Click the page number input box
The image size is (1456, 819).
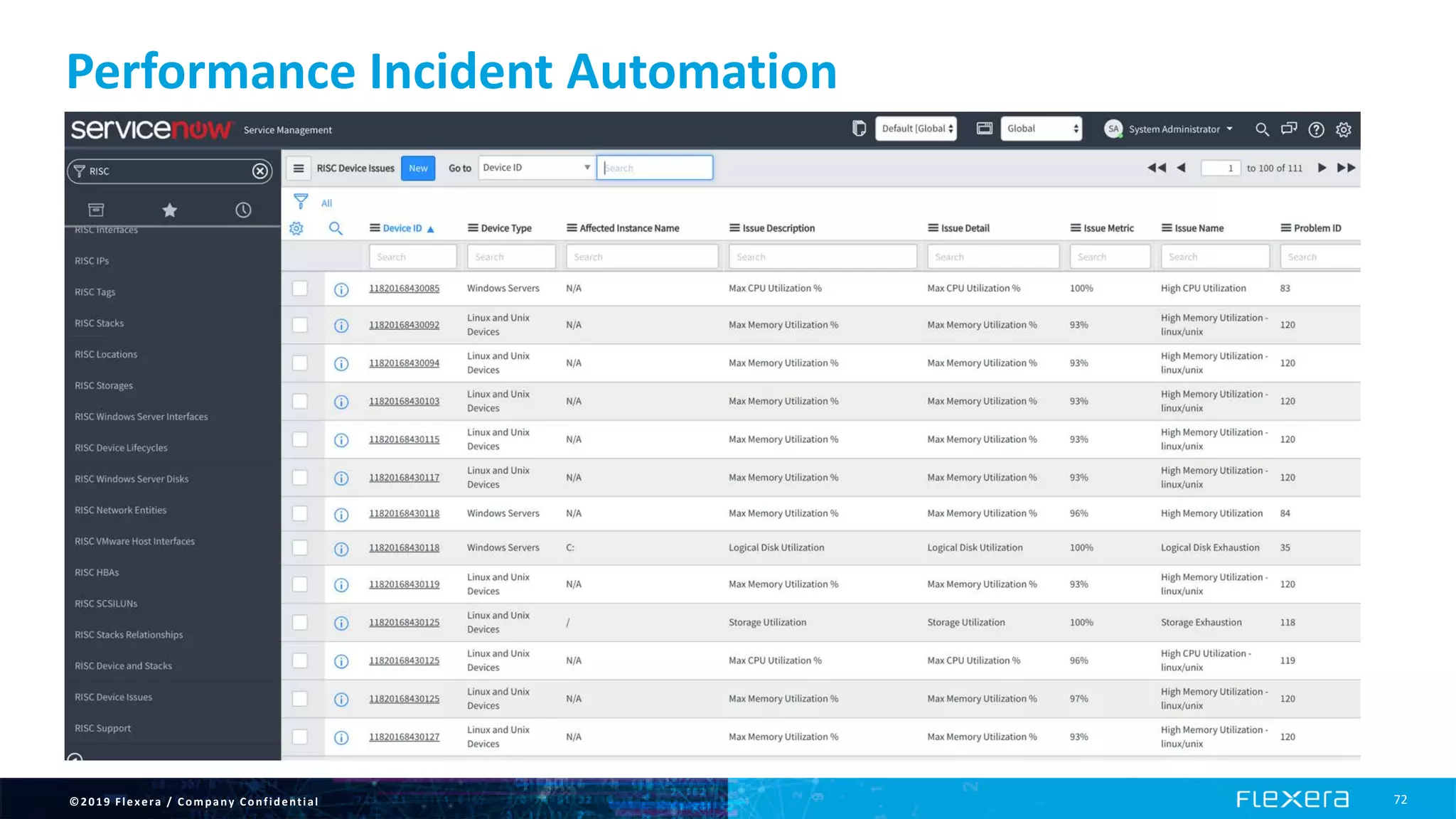(x=1220, y=168)
